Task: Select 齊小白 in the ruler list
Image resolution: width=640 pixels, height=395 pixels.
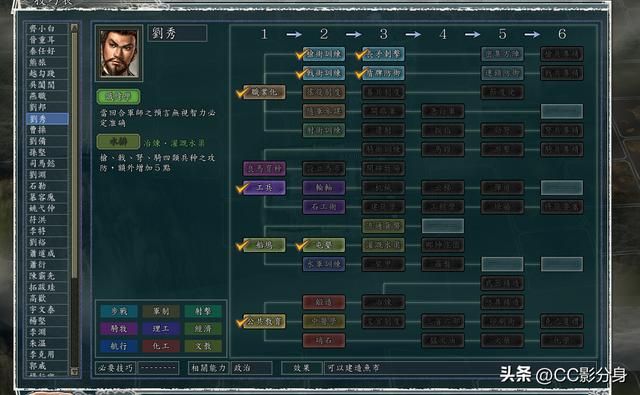Action: tap(47, 29)
